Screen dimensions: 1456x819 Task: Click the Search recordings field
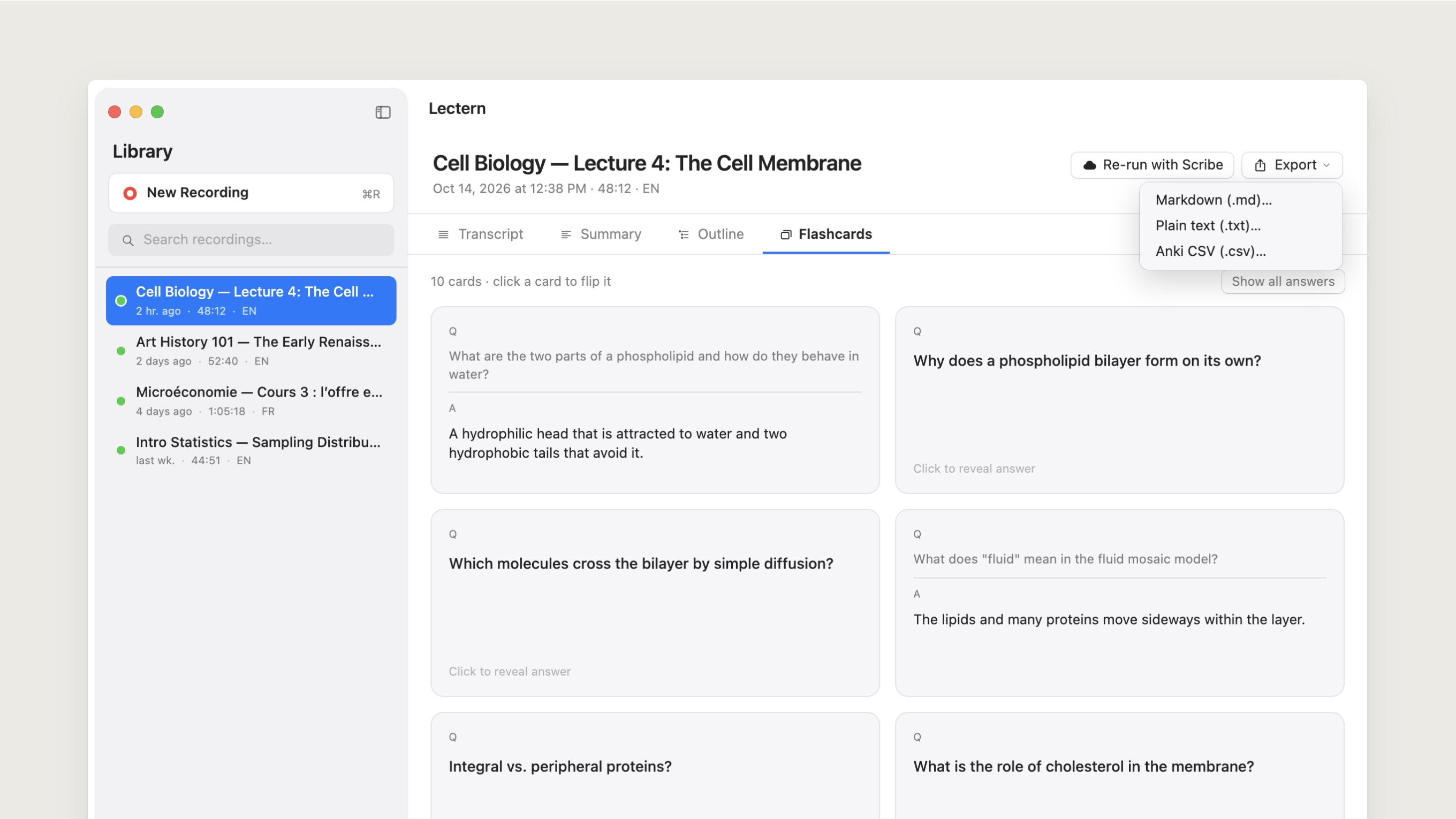(251, 240)
